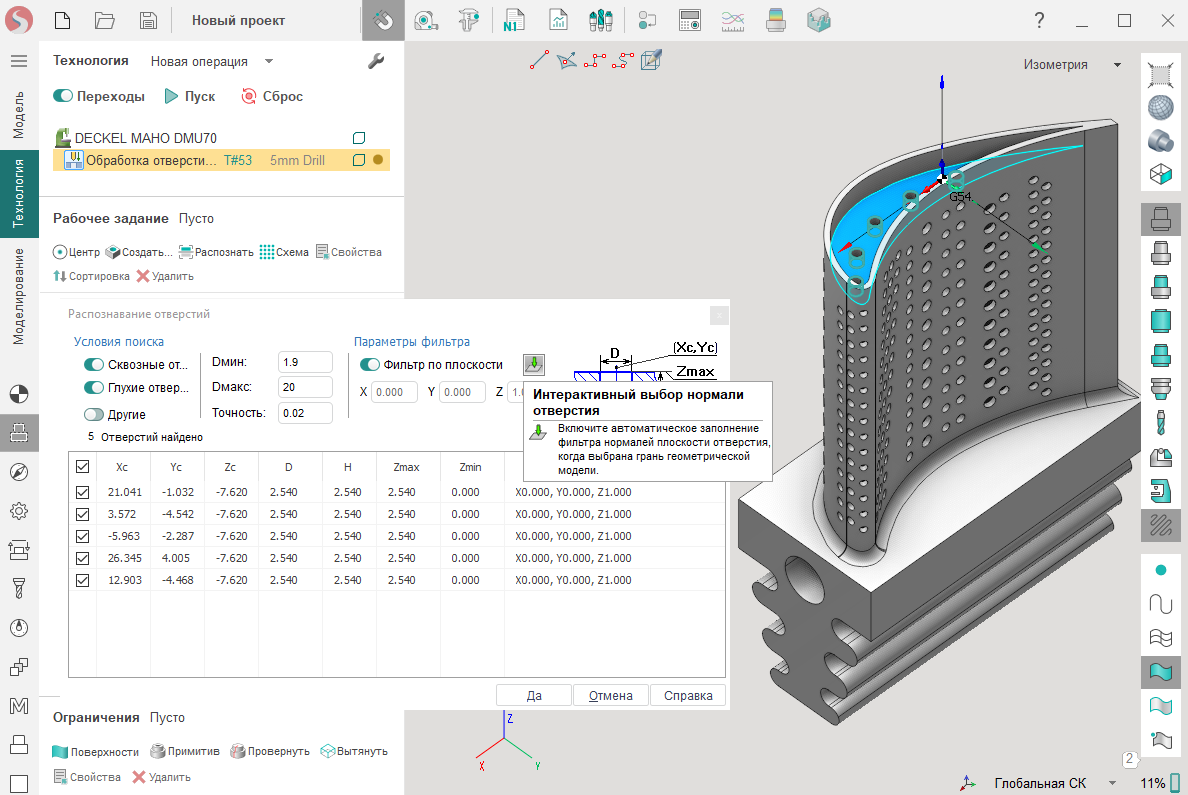Open project with the folder icon
The width and height of the screenshot is (1188, 795).
pos(105,20)
